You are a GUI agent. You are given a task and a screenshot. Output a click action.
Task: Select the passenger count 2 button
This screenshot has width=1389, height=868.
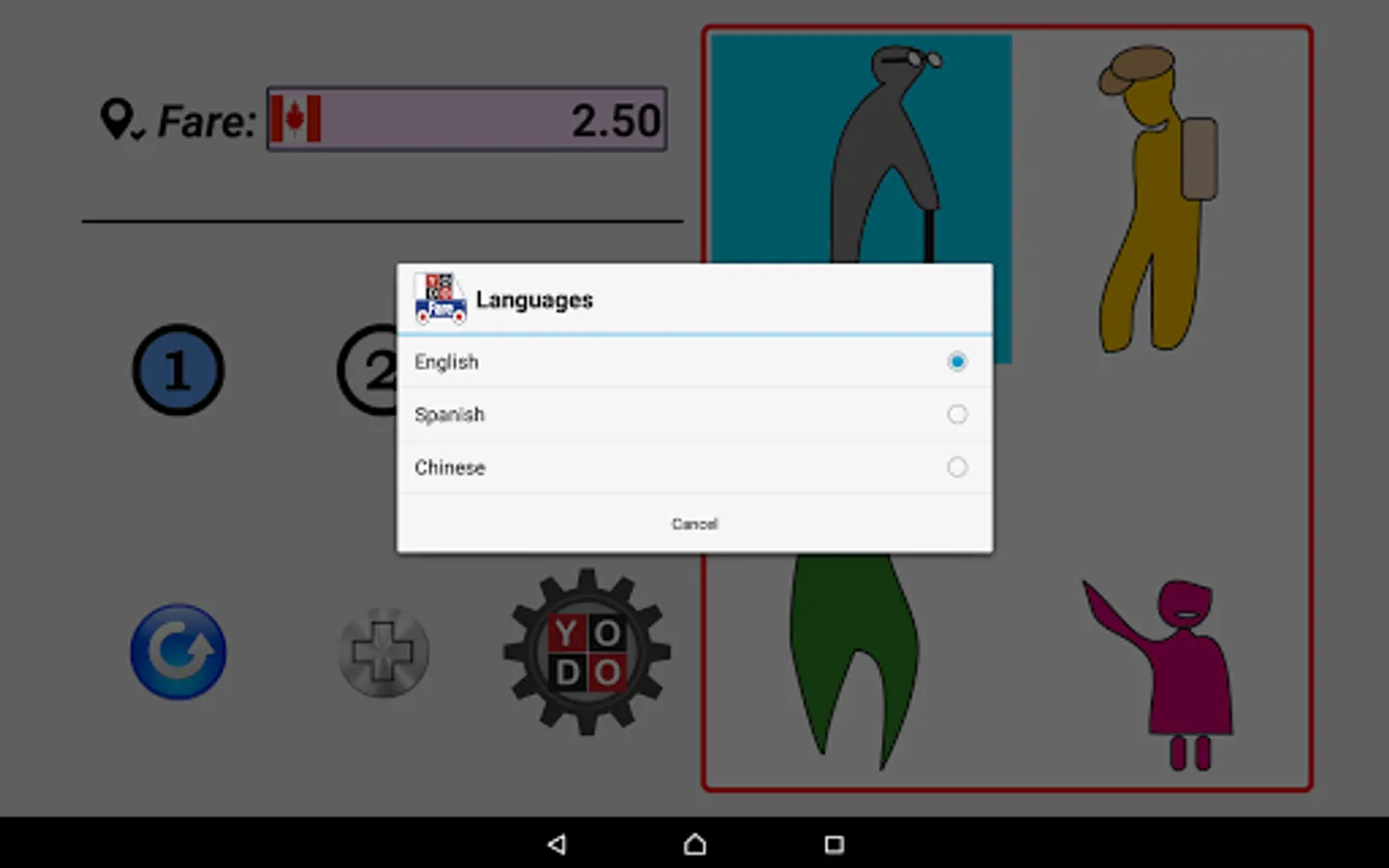[x=368, y=370]
